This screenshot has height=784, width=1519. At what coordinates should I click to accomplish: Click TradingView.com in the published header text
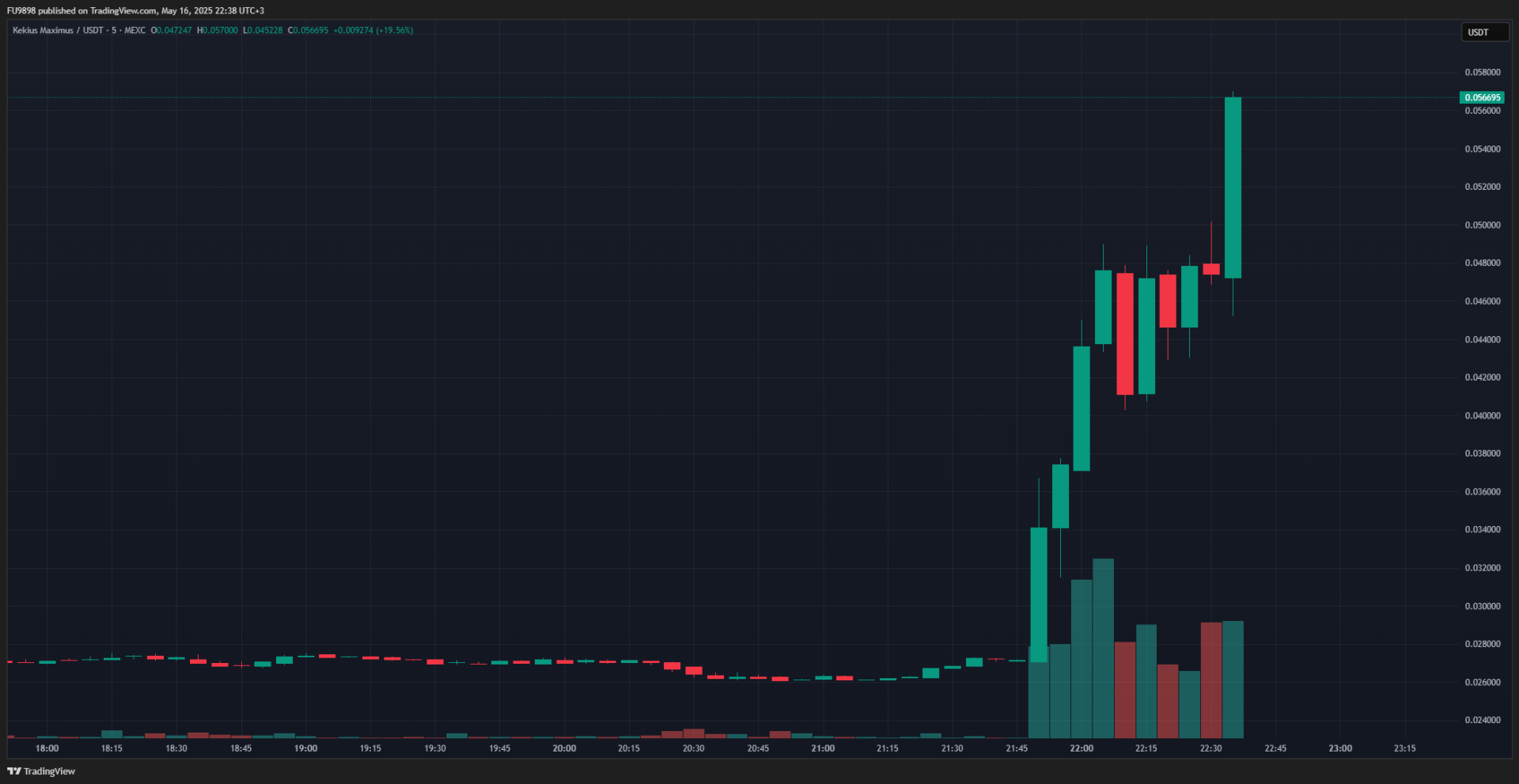tap(123, 11)
